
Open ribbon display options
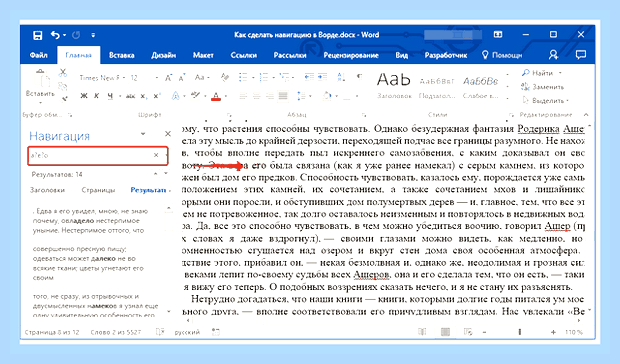click(498, 35)
